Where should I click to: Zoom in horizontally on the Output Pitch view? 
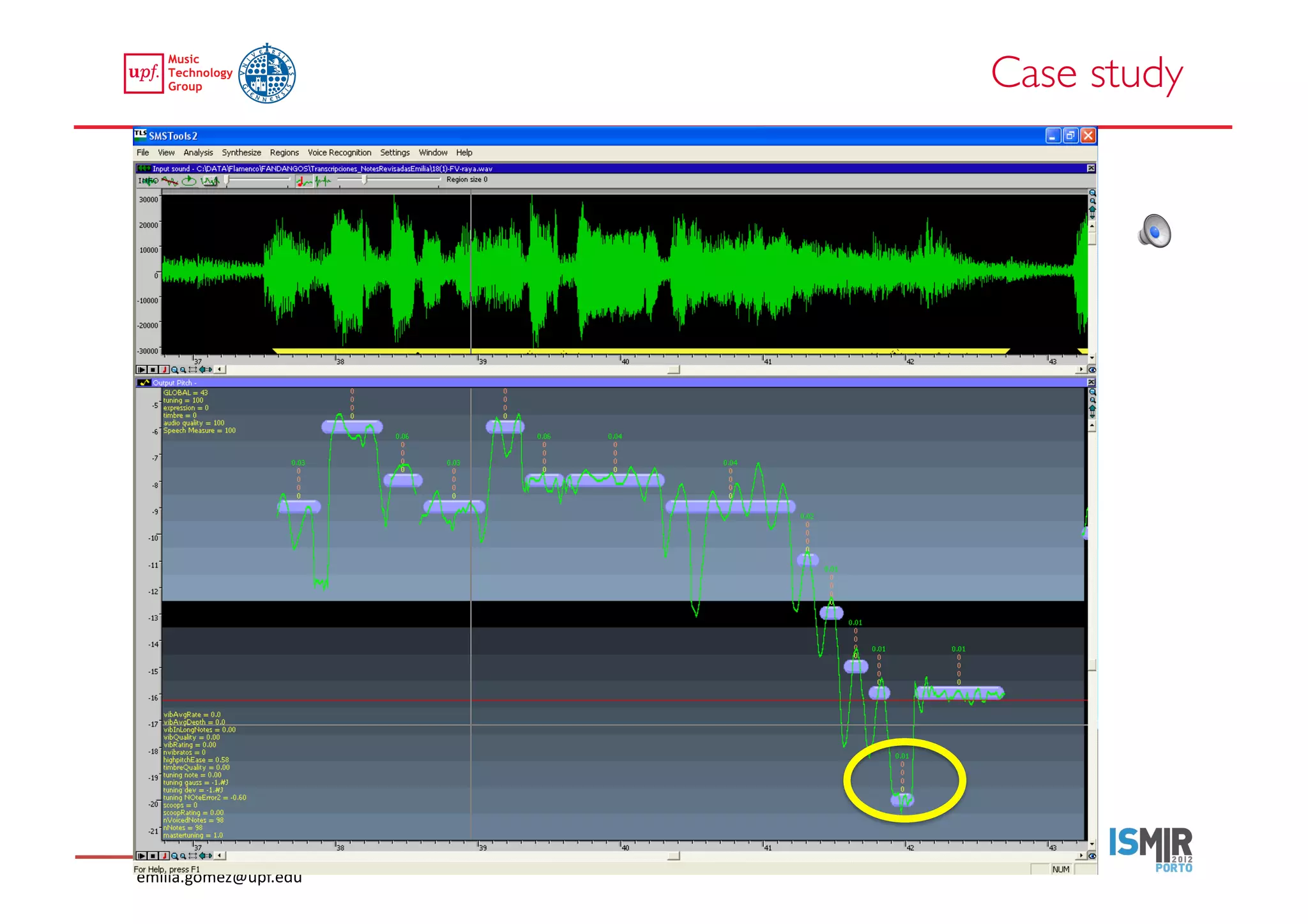[174, 856]
